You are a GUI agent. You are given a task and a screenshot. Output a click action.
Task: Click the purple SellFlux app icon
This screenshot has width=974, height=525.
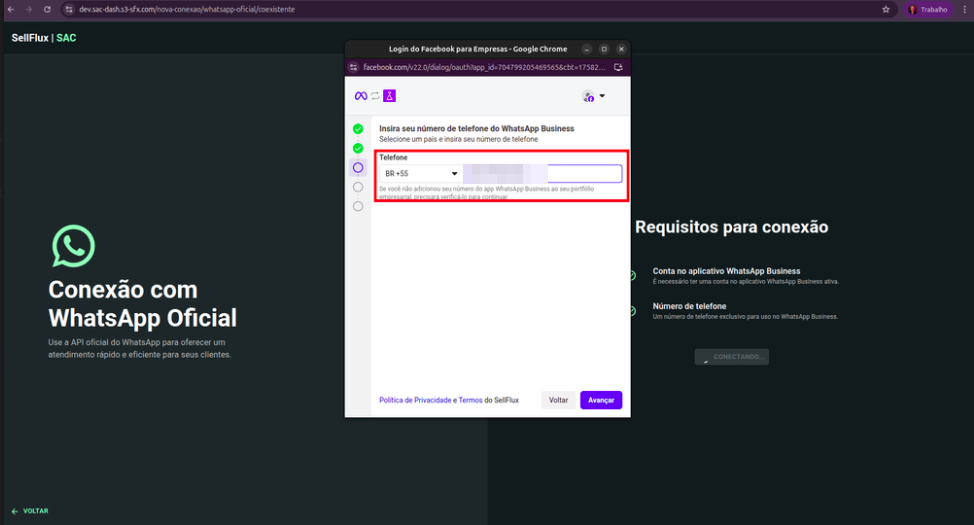coord(389,96)
